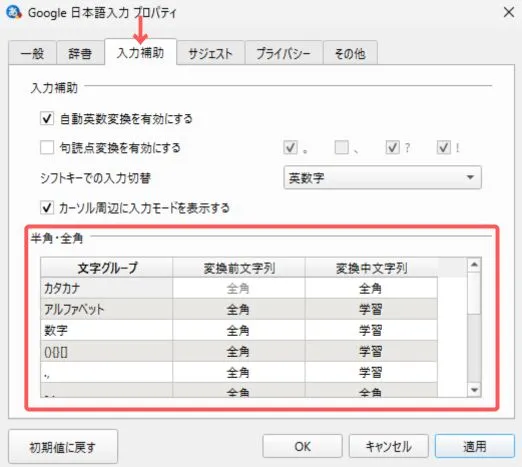Click the 文字グループ column header
The width and height of the screenshot is (522, 467).
click(x=107, y=268)
